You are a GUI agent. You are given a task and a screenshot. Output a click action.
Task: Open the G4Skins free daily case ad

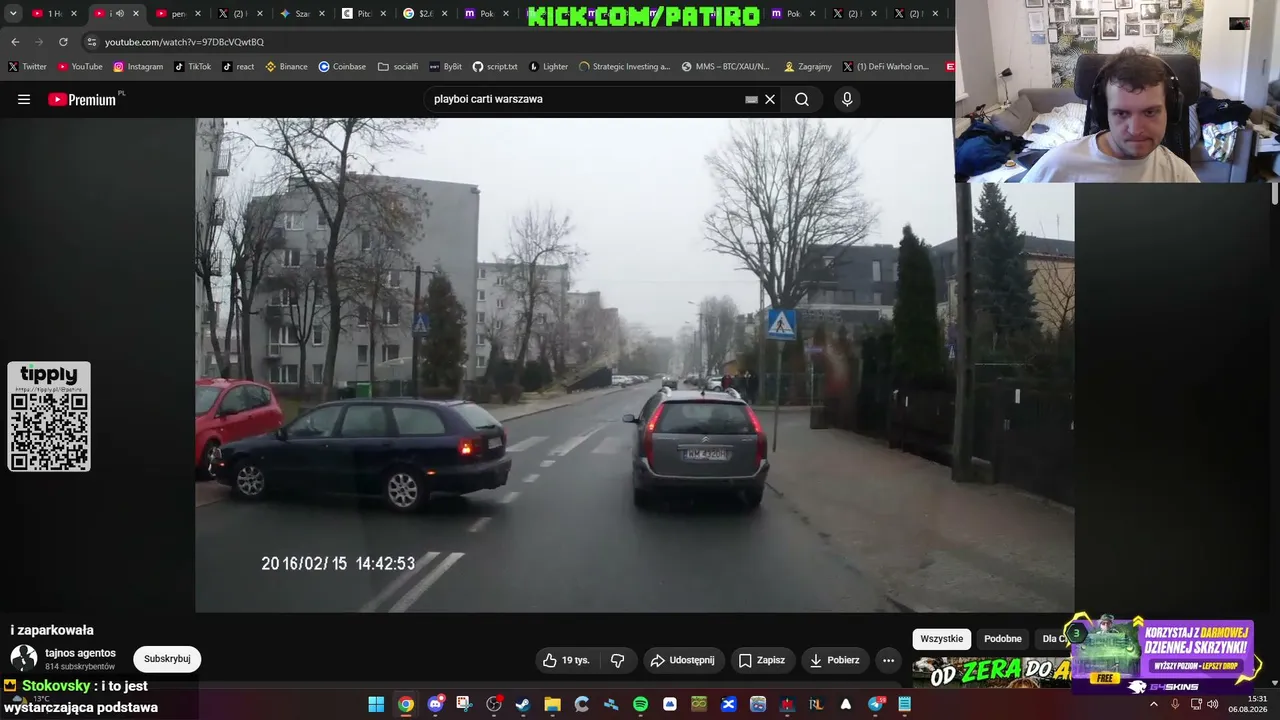[1162, 654]
